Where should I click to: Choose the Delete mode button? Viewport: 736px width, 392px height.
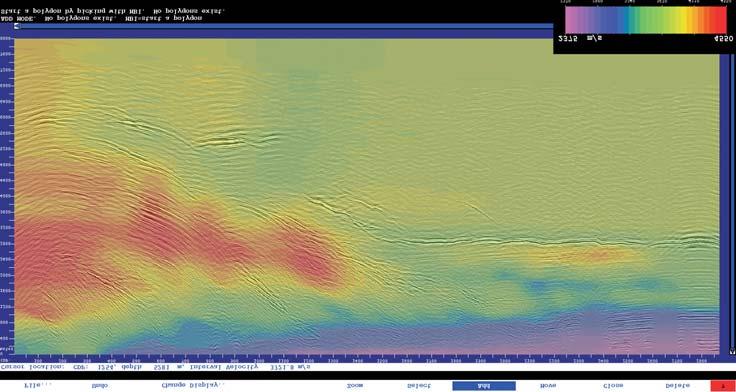tap(677, 385)
